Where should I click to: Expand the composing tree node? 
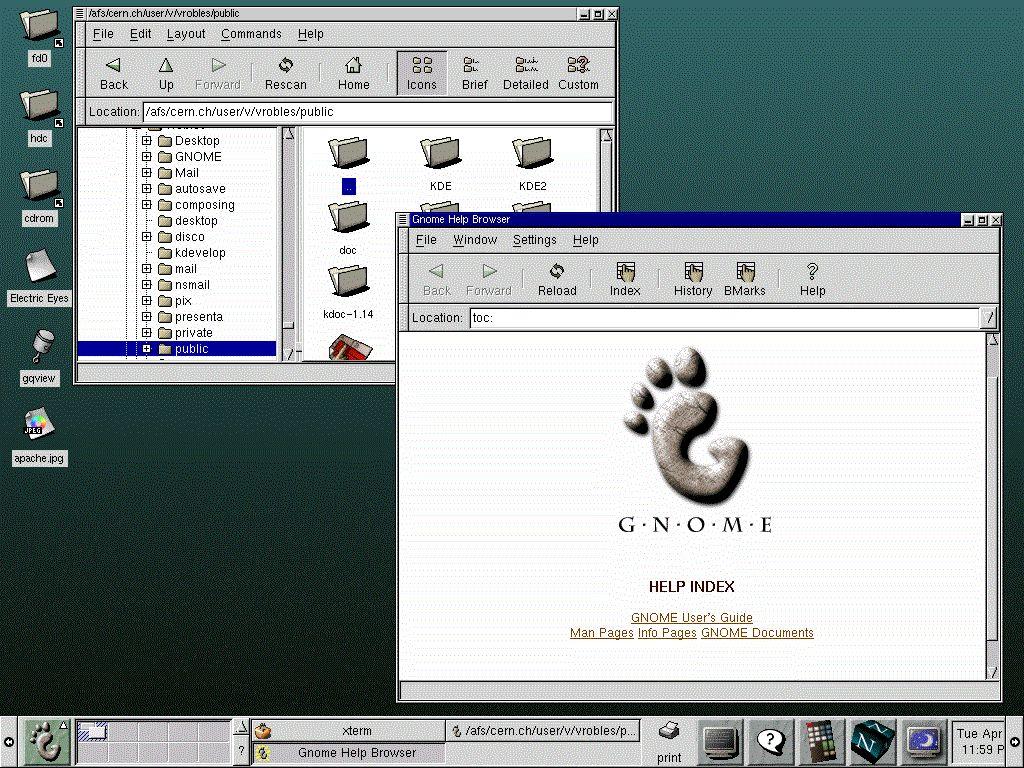pyautogui.click(x=146, y=204)
